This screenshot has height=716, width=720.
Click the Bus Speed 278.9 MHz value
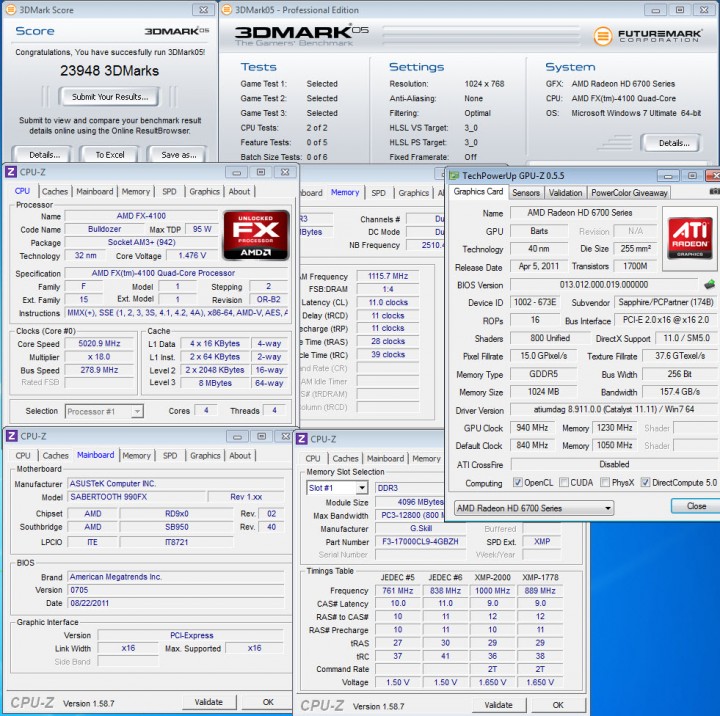tap(99, 370)
